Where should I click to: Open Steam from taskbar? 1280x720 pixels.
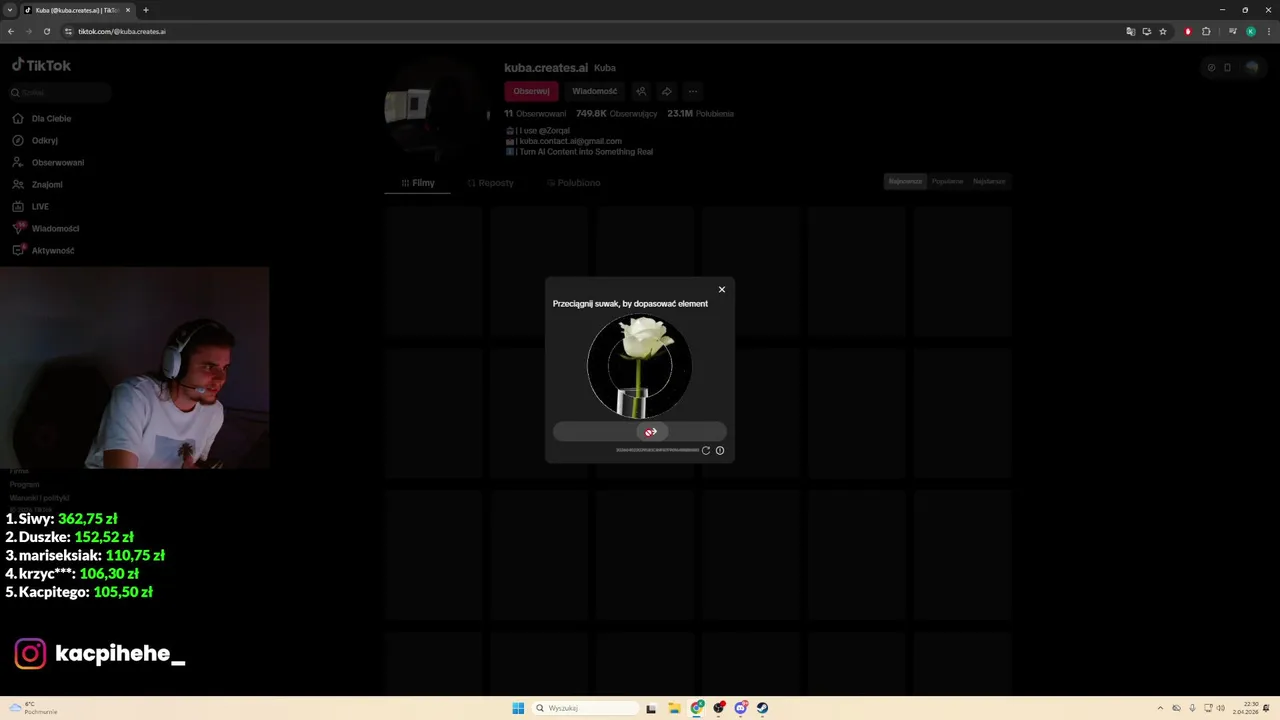(762, 708)
